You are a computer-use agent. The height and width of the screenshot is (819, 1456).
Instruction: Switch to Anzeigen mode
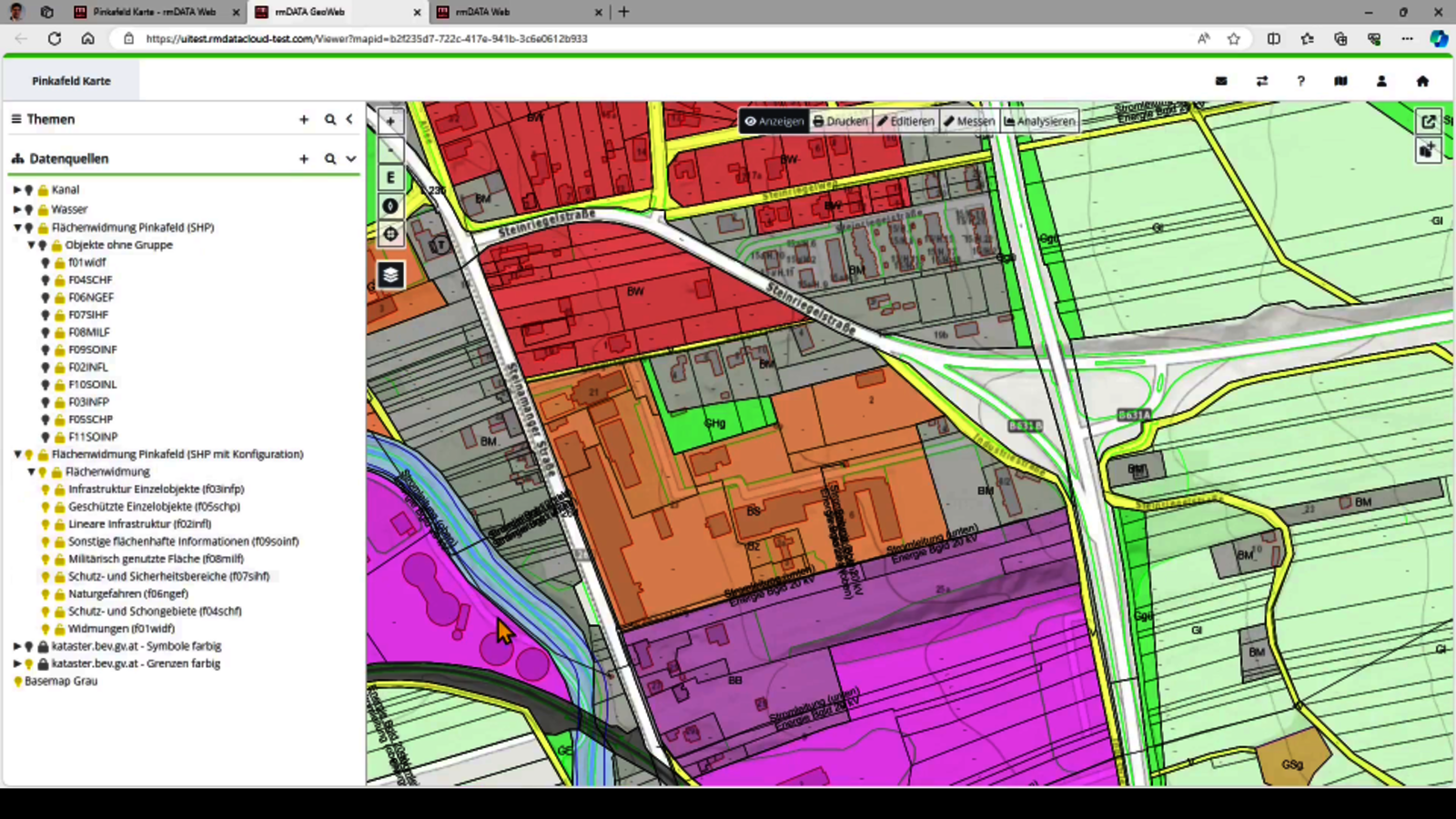(774, 121)
